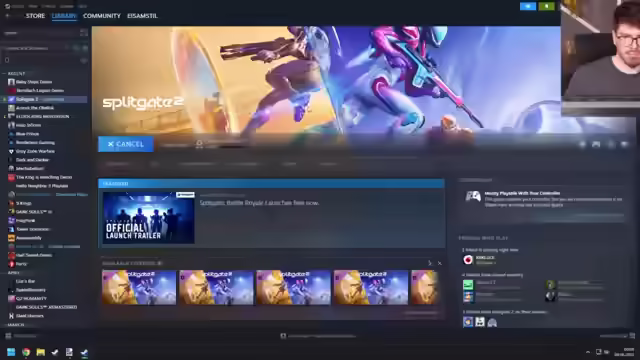Select Tower Dominion in library list
Screen dimensions: 640x360
33,229
